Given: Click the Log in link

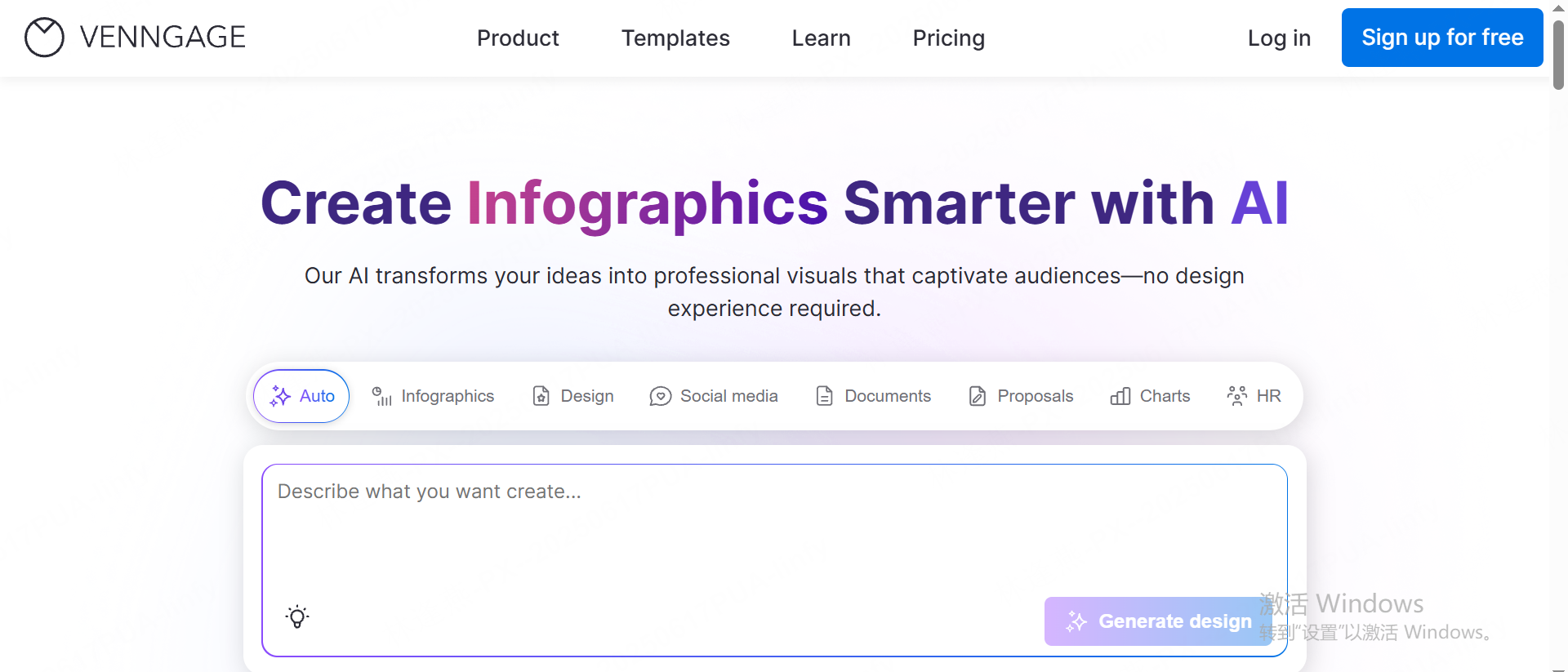Looking at the screenshot, I should 1279,38.
